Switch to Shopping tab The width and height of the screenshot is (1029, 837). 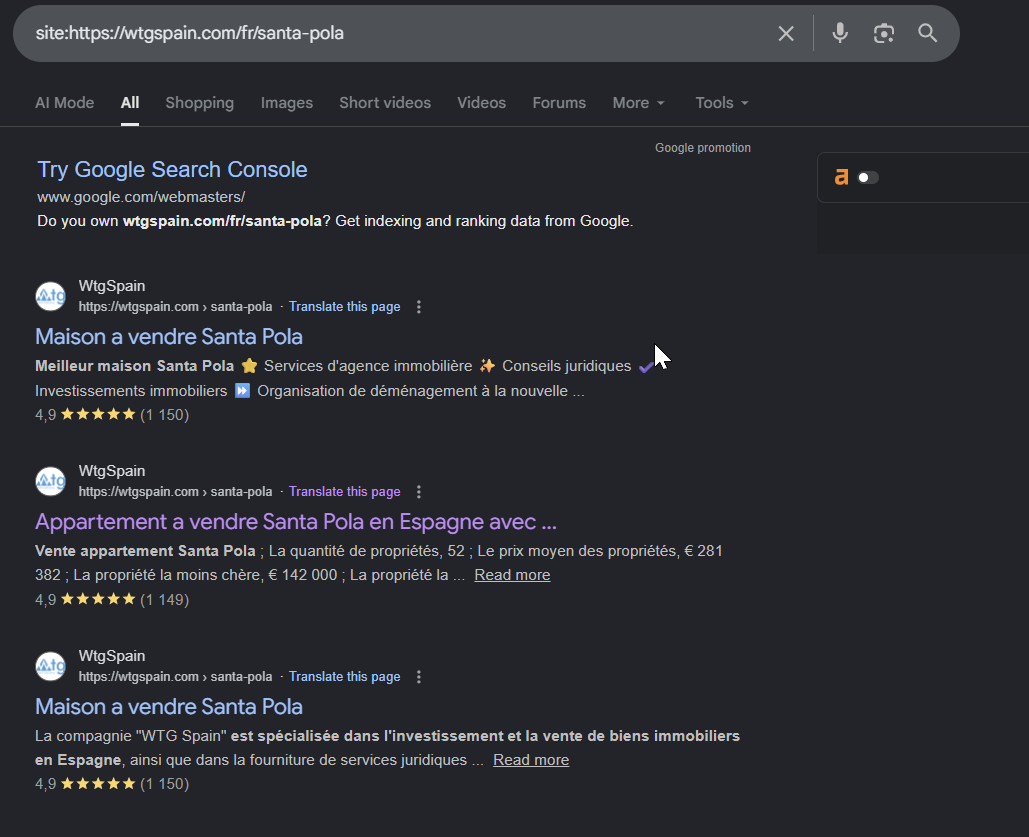[200, 103]
